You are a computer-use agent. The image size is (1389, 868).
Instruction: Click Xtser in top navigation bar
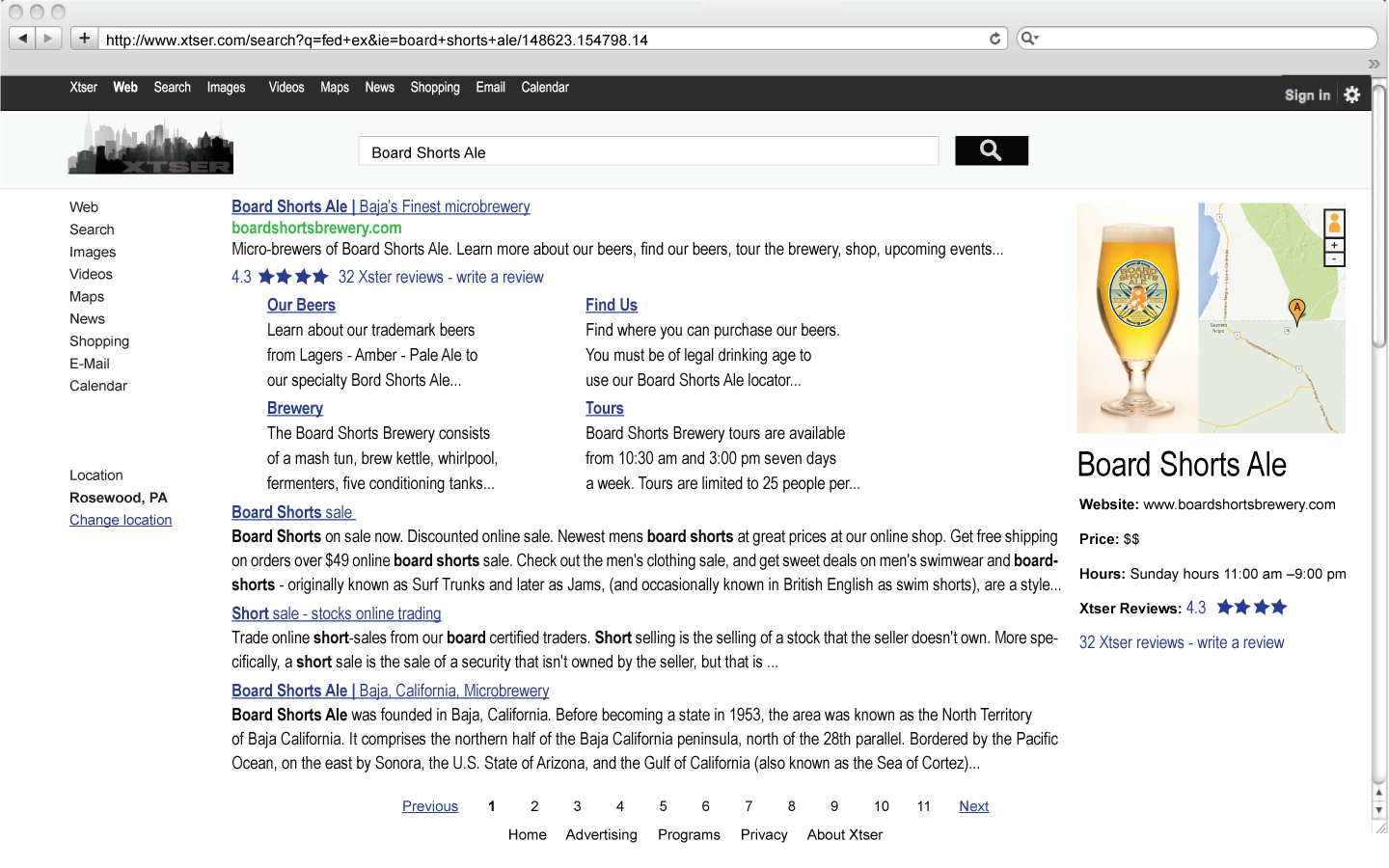83,87
